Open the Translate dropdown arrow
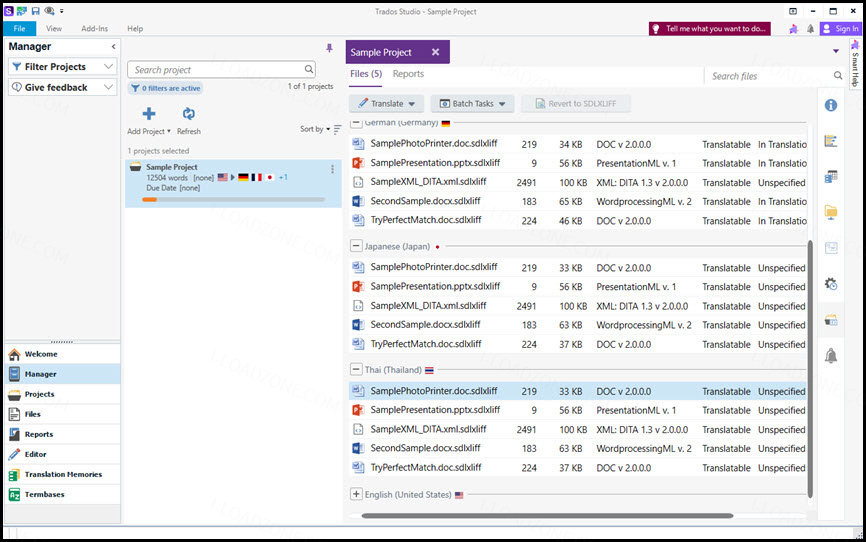 click(411, 104)
